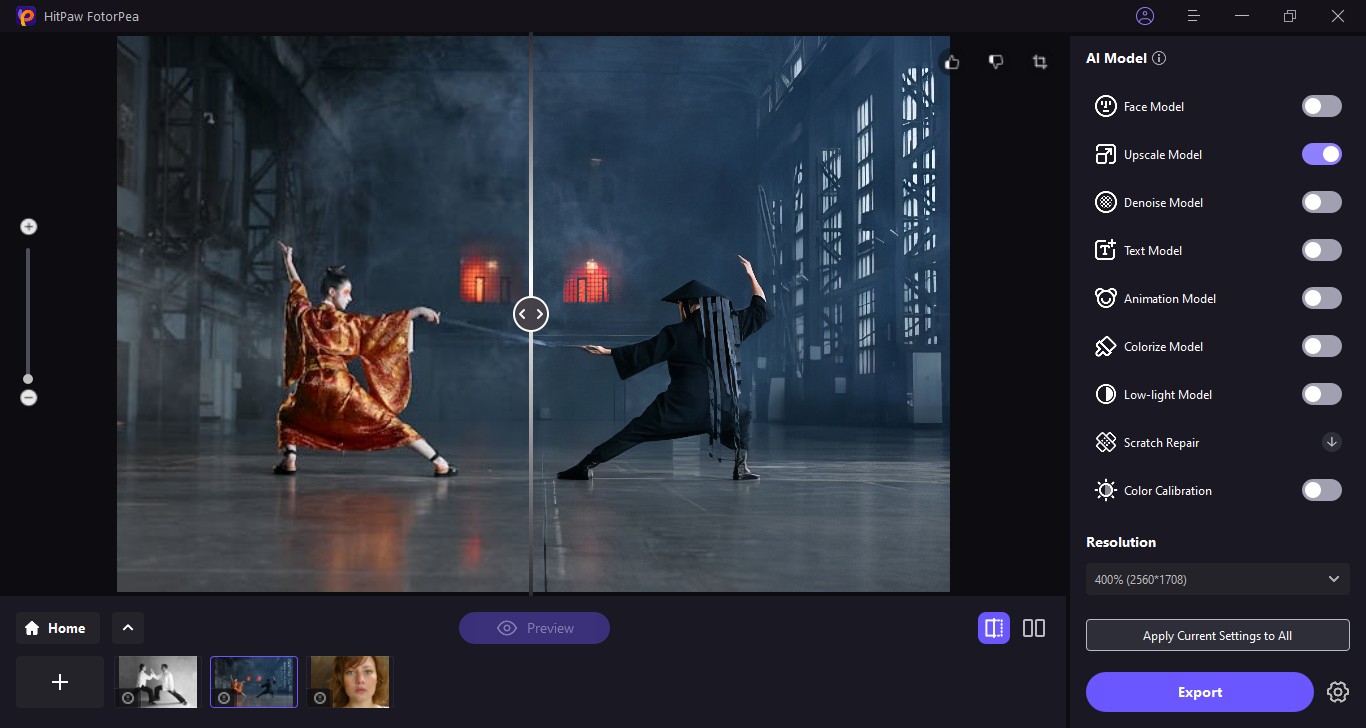Viewport: 1366px width, 728px height.
Task: Switch to side-by-side compare view
Action: click(1034, 628)
